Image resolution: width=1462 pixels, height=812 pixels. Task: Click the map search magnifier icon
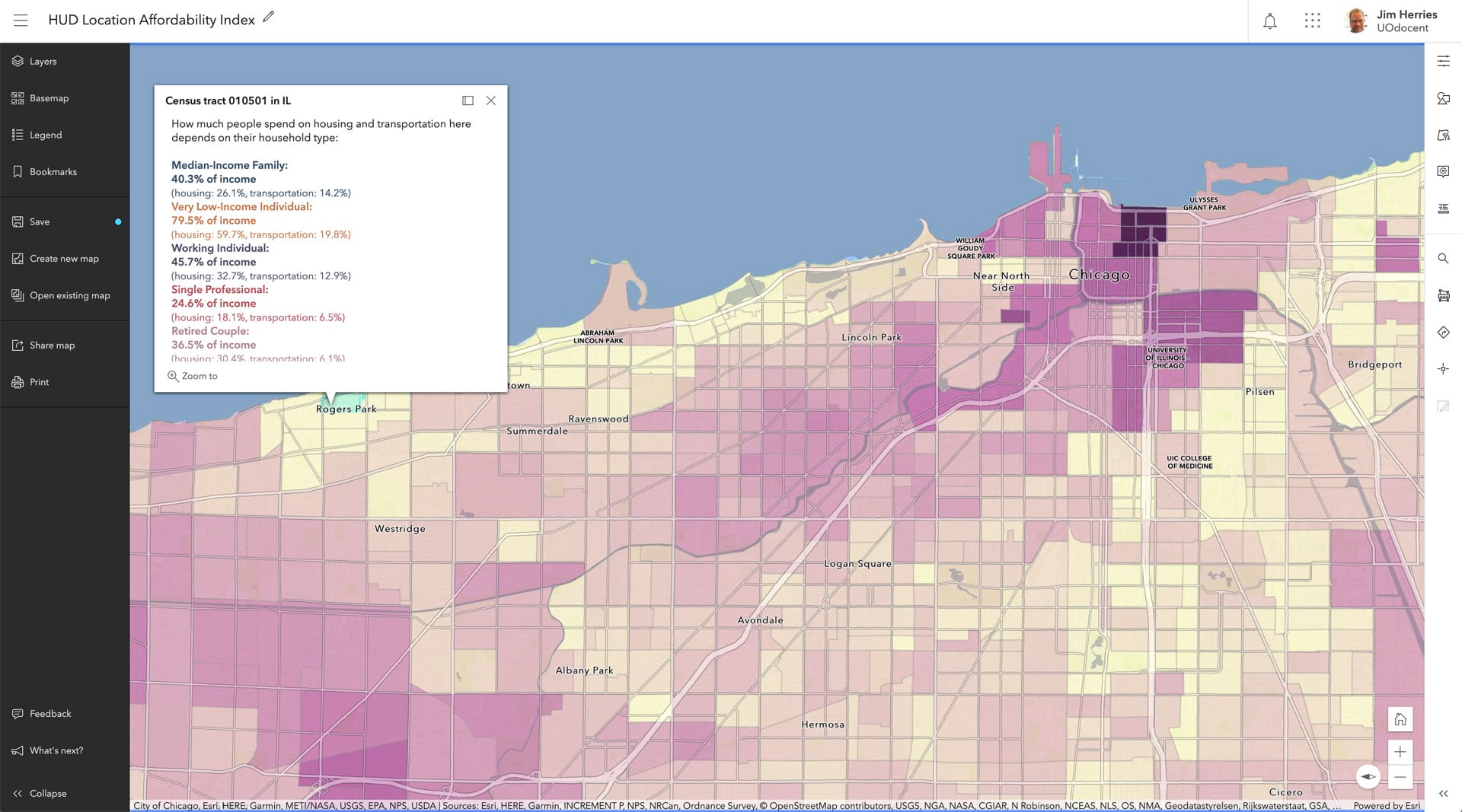click(1443, 259)
